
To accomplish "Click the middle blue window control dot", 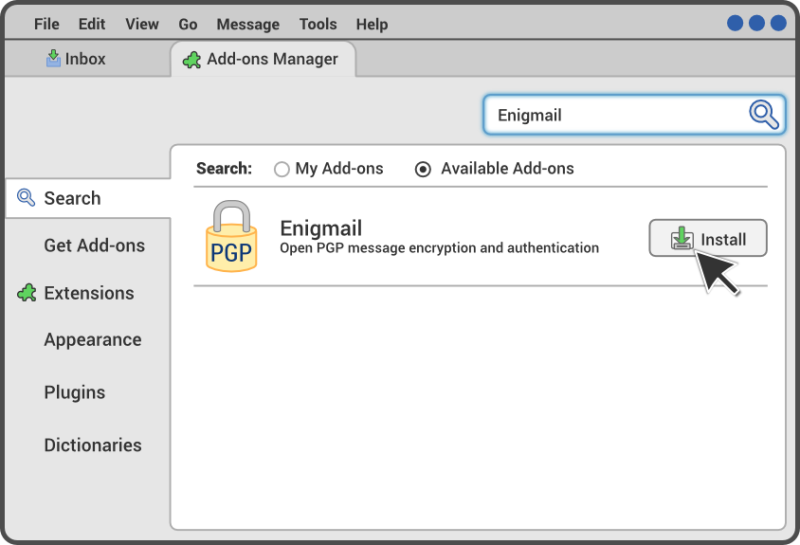I will pyautogui.click(x=757, y=23).
